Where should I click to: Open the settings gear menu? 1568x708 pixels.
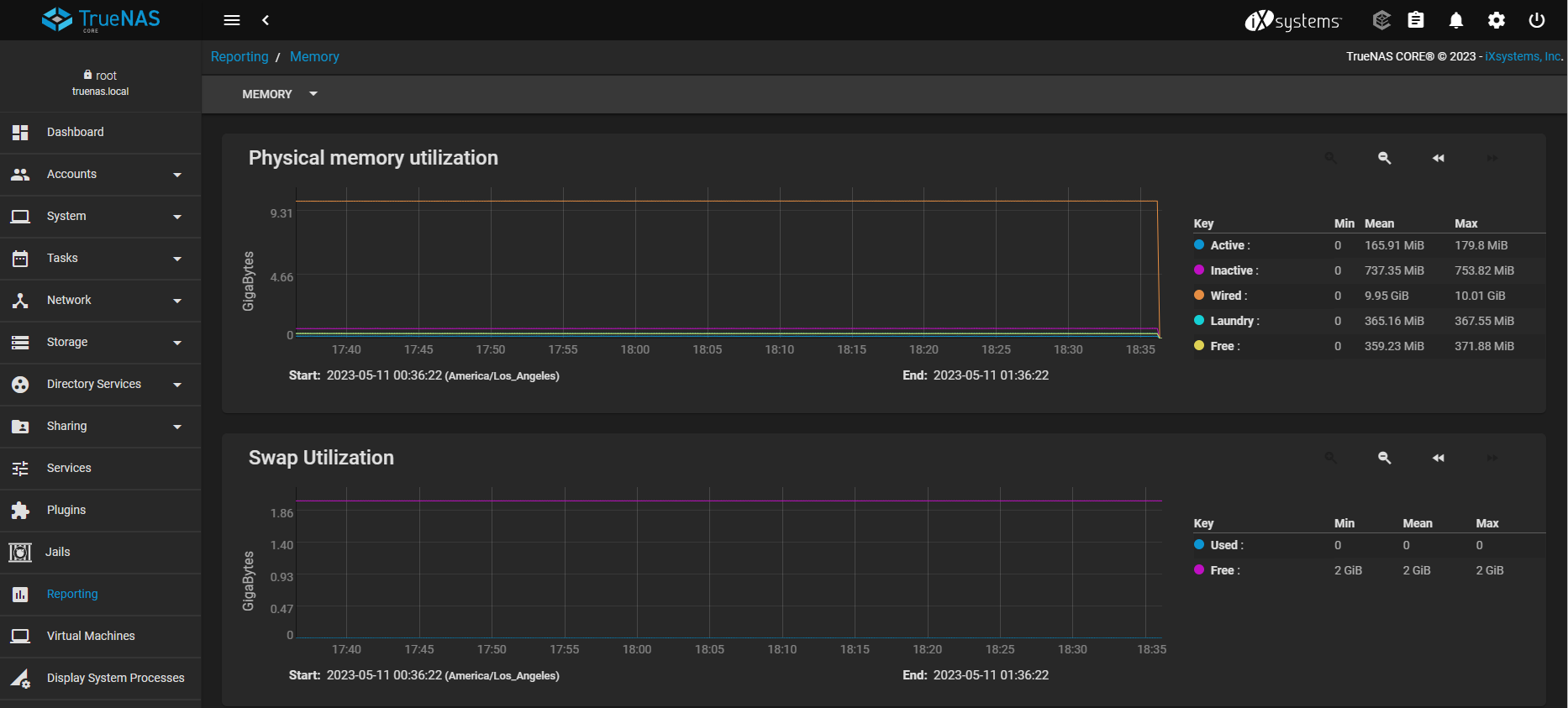[1497, 20]
